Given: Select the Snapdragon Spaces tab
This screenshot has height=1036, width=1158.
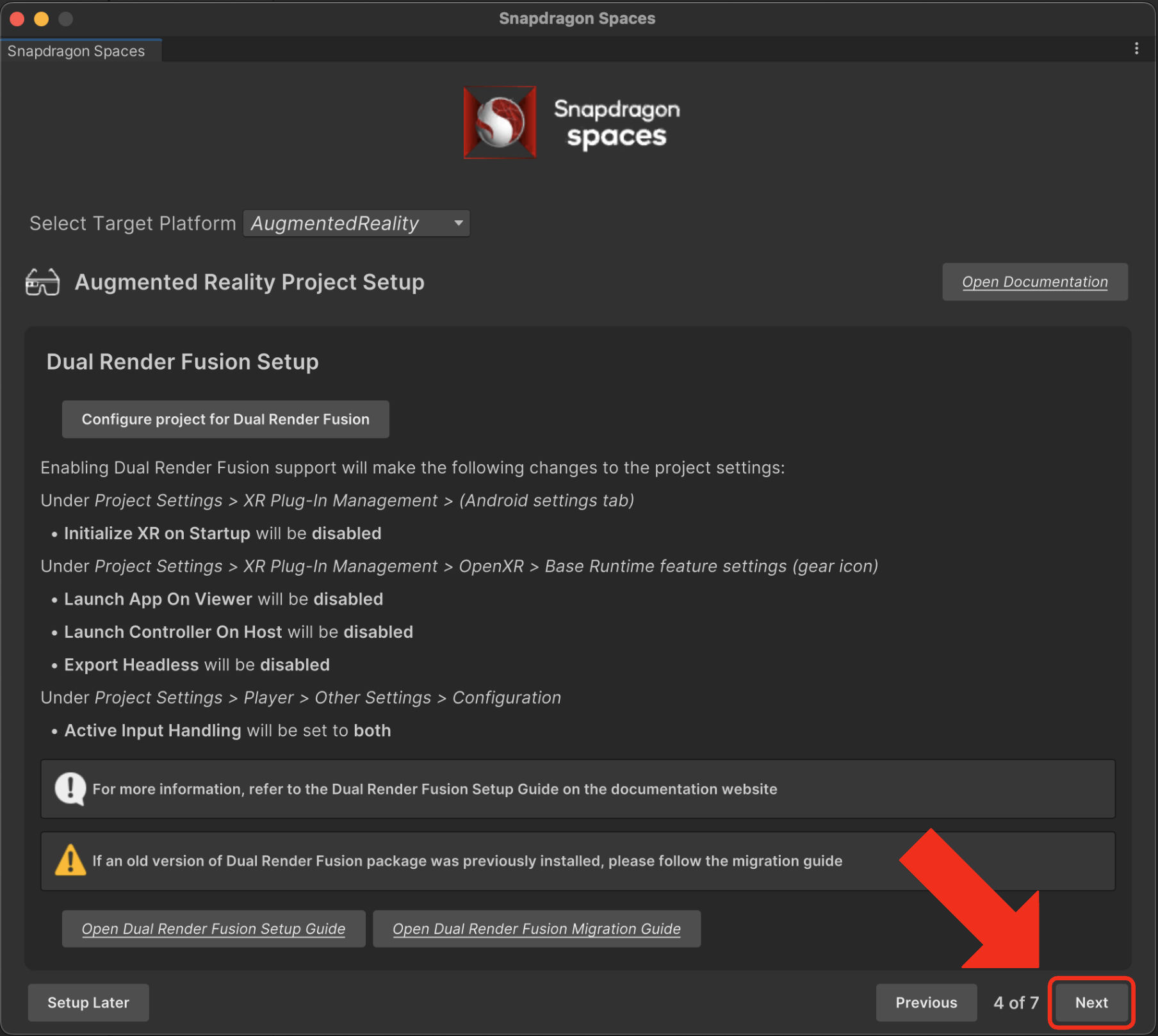Looking at the screenshot, I should [81, 51].
